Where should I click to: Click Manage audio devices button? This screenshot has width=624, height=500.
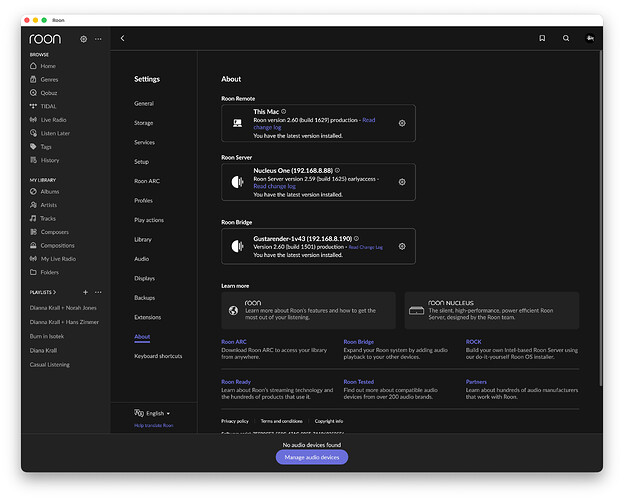312,457
